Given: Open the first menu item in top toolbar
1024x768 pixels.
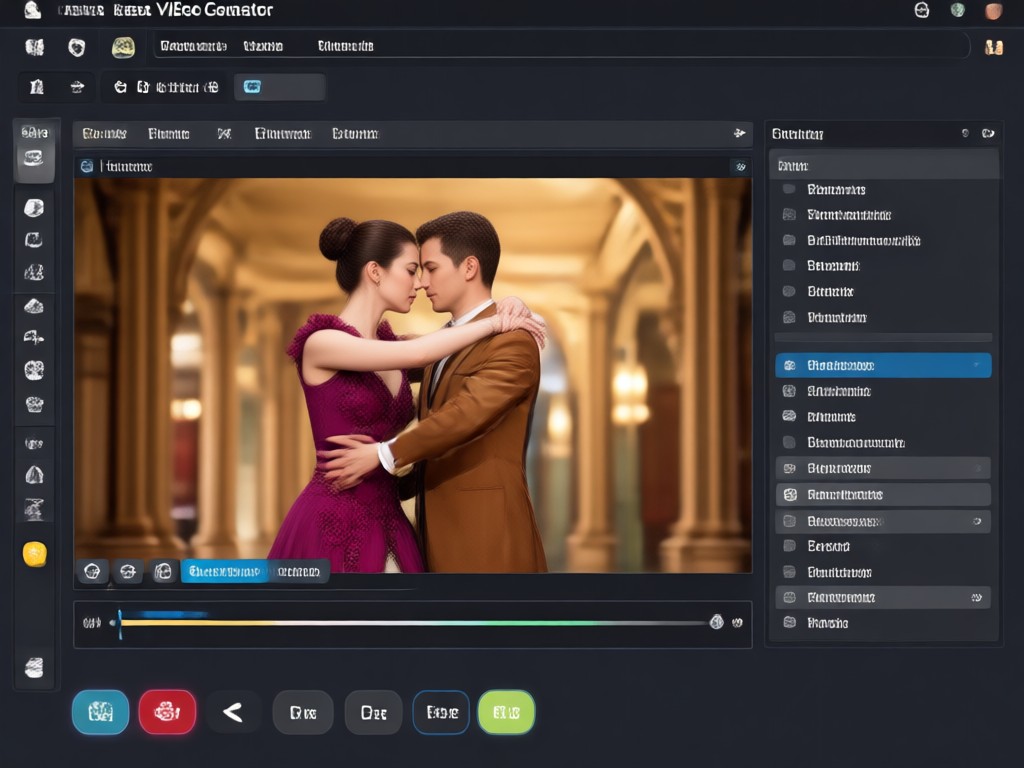Looking at the screenshot, I should pos(193,46).
